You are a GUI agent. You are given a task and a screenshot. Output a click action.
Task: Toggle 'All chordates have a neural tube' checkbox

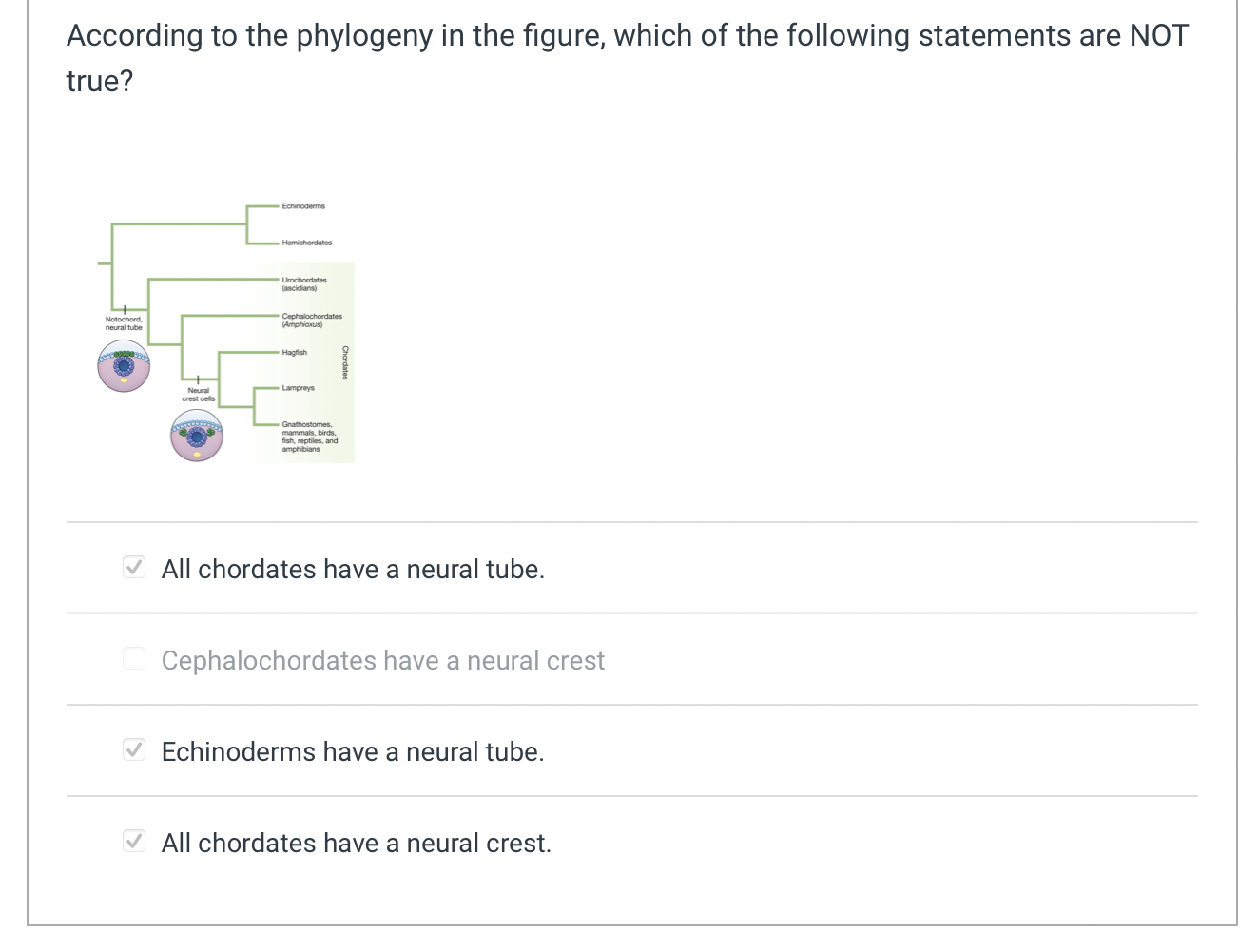pos(134,568)
